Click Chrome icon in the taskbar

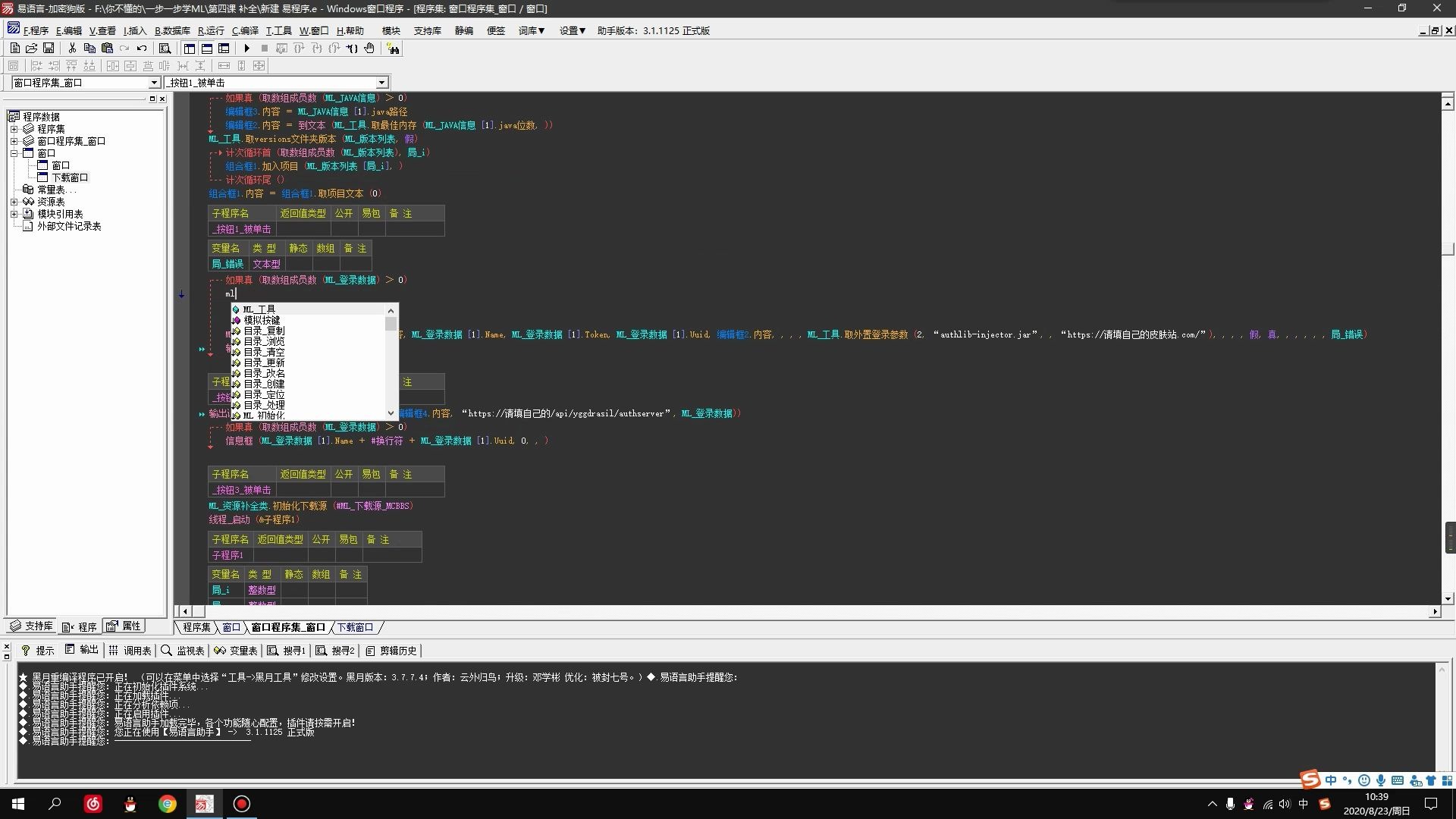point(168,804)
